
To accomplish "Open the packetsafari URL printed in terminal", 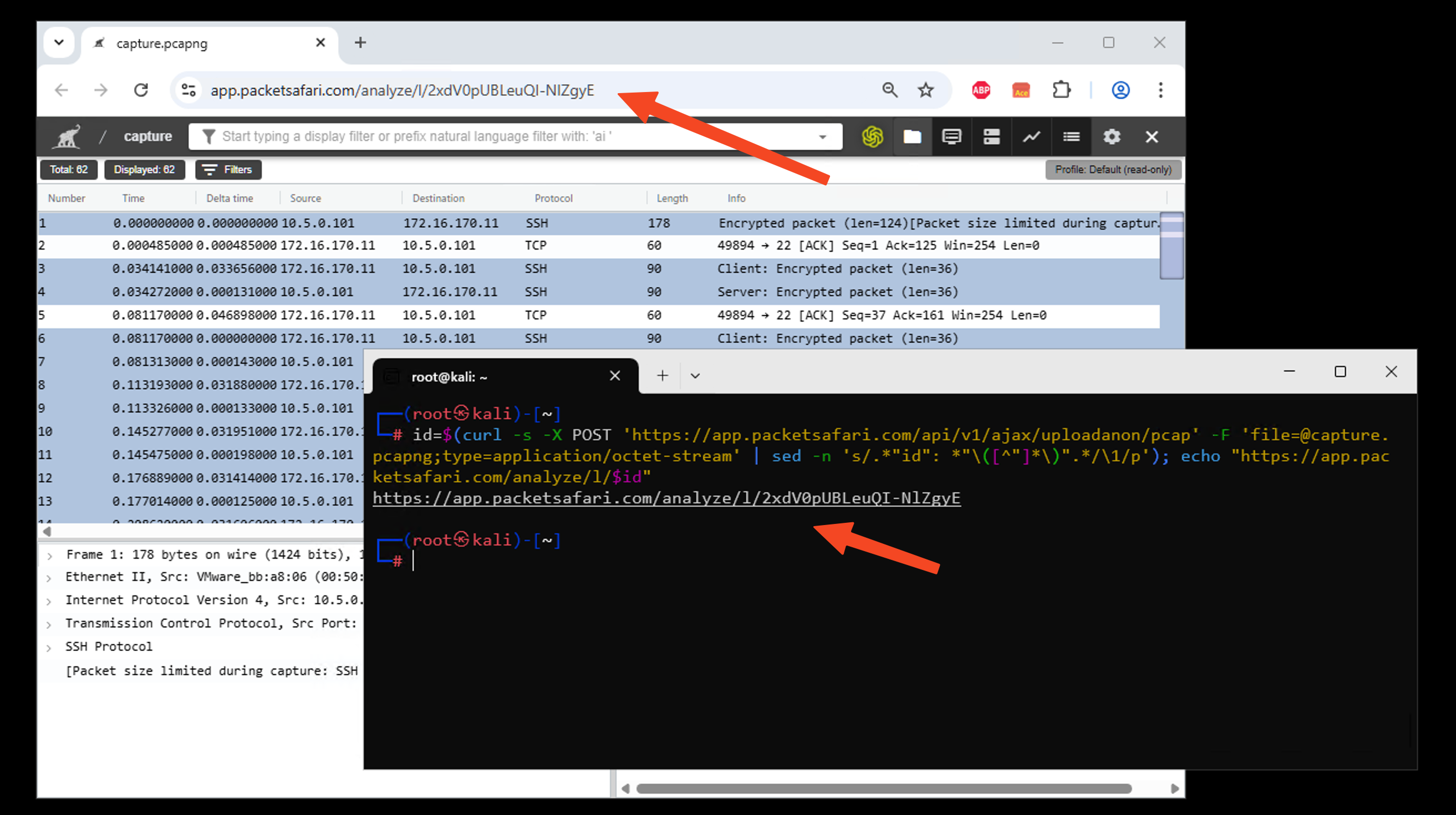I will click(666, 498).
